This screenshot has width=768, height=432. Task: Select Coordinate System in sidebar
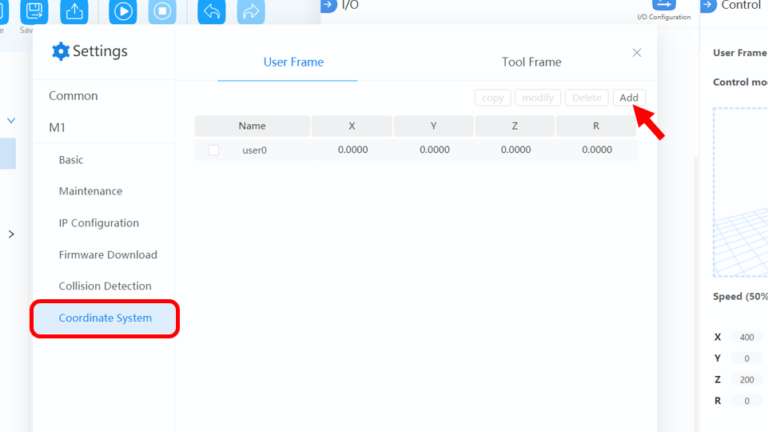tap(105, 318)
